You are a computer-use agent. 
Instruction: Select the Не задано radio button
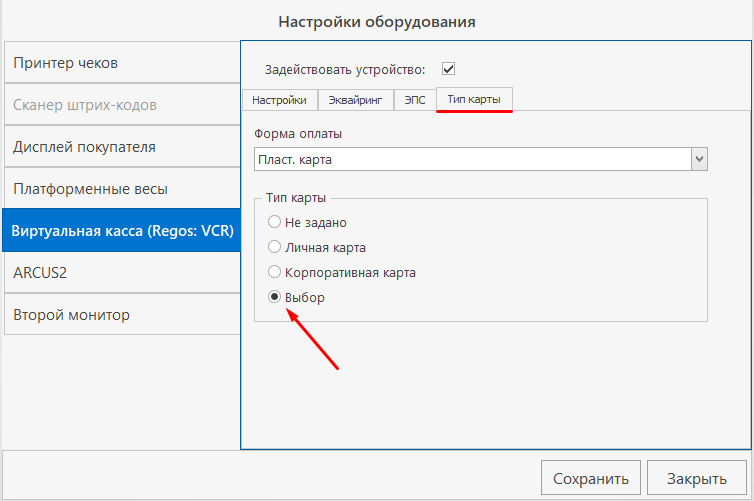tap(274, 223)
